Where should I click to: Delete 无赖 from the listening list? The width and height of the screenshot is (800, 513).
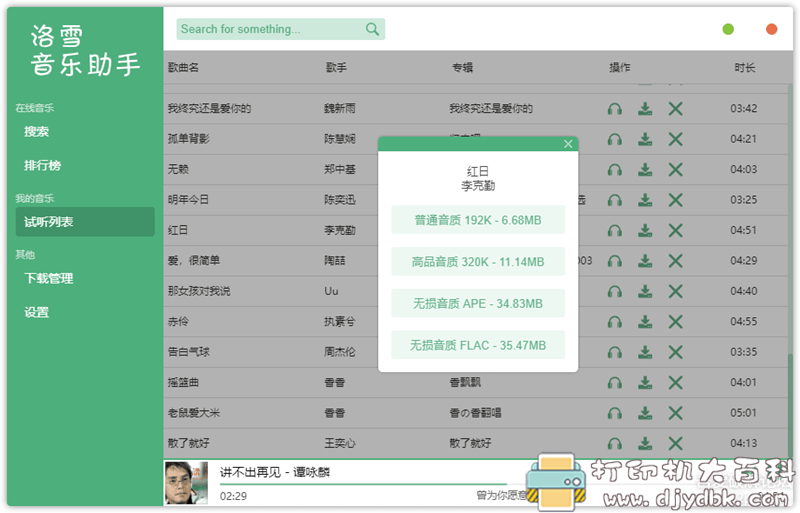(676, 169)
